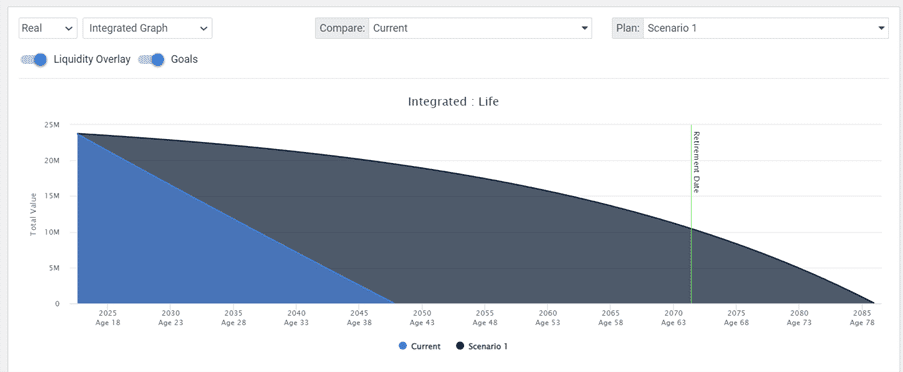Screen dimensions: 903x372
Task: Hide the Current series via legend label
Action: 426,346
